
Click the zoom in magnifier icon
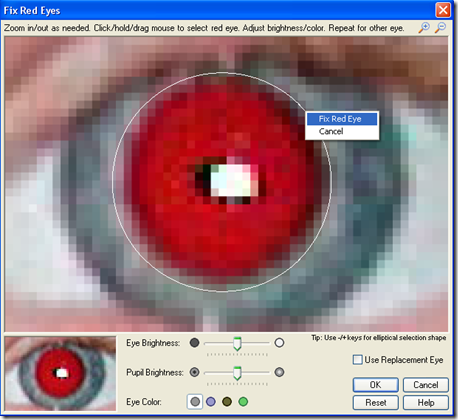tap(424, 27)
